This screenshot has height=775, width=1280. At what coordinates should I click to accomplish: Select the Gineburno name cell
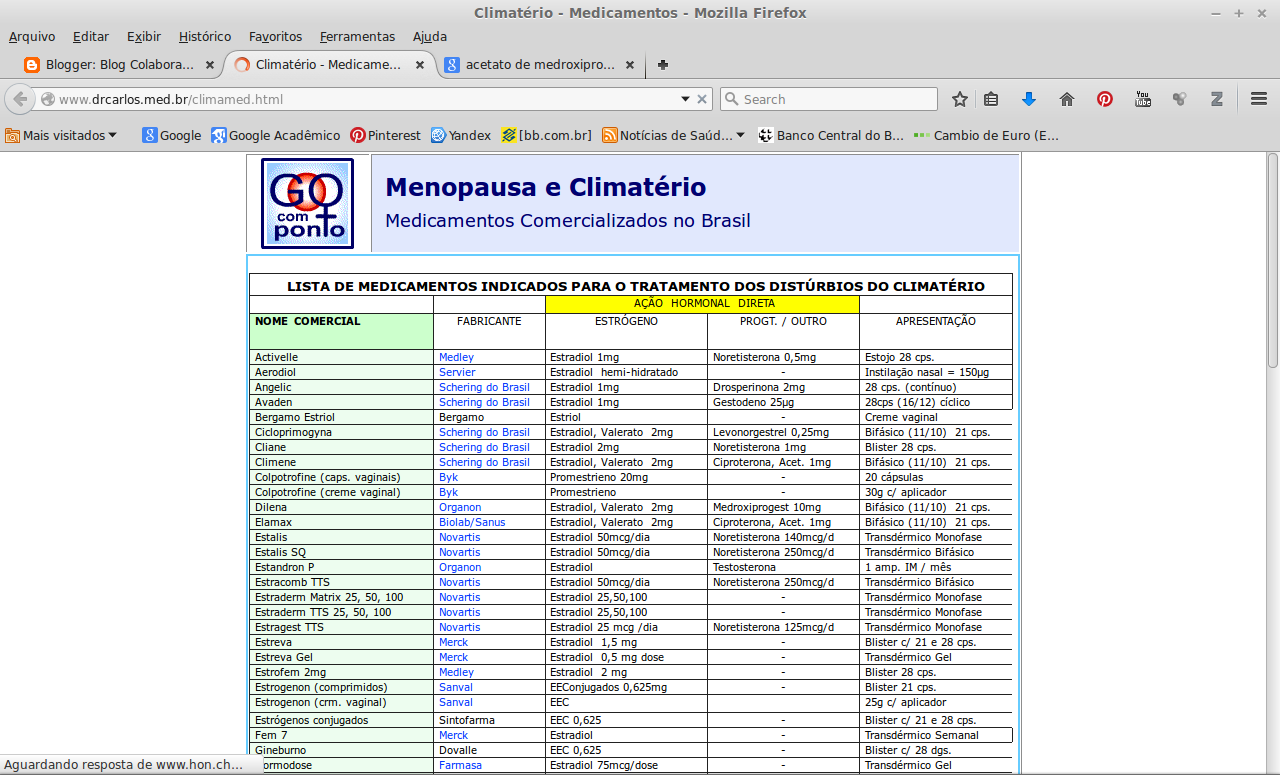(x=341, y=750)
